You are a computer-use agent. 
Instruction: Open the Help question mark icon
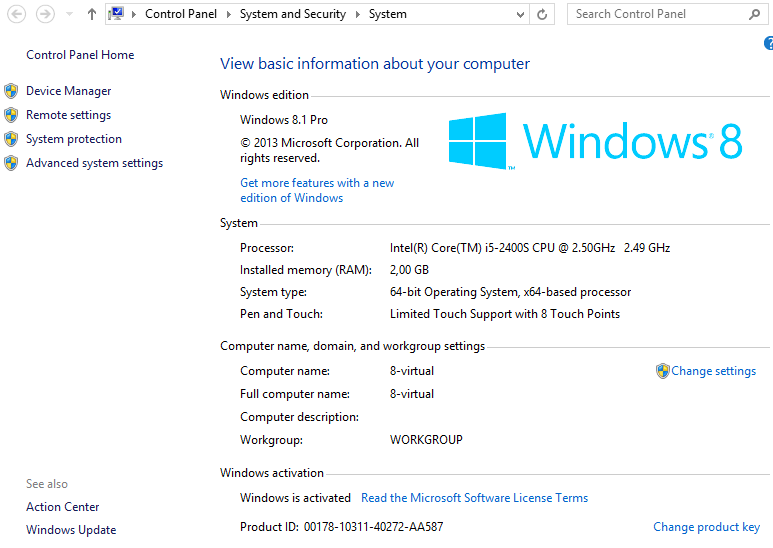[769, 43]
